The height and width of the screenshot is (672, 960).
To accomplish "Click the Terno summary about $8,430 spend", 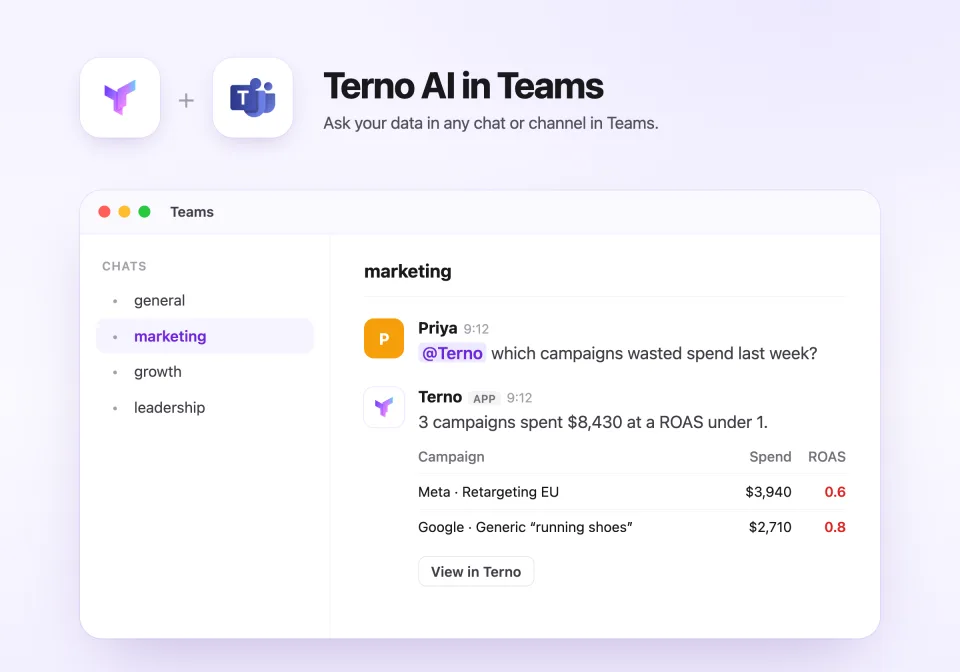I will [593, 422].
